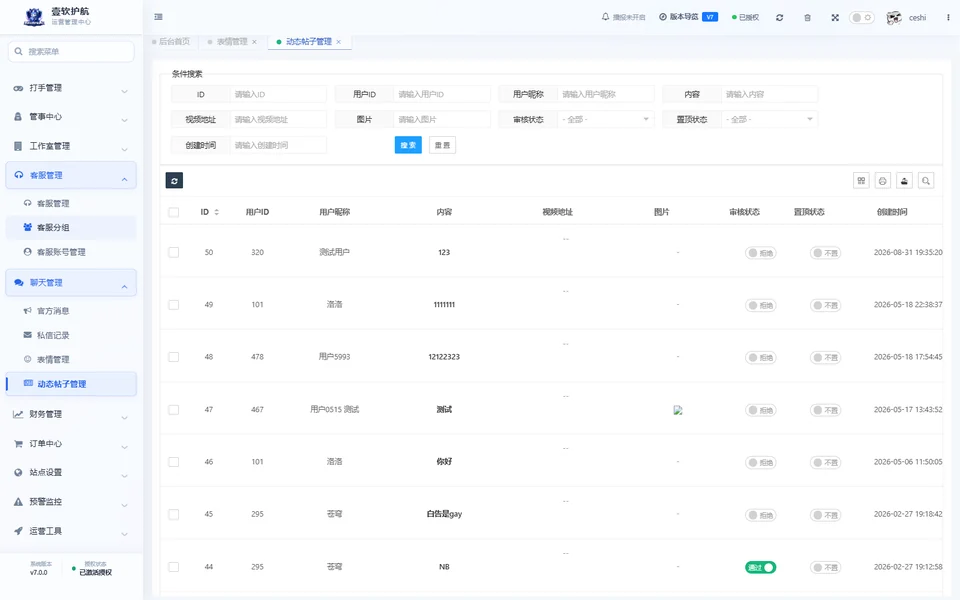Screen dimensions: 960x600
Task: Toggle the 审核状态 switch for row 50
Action: 760,253
